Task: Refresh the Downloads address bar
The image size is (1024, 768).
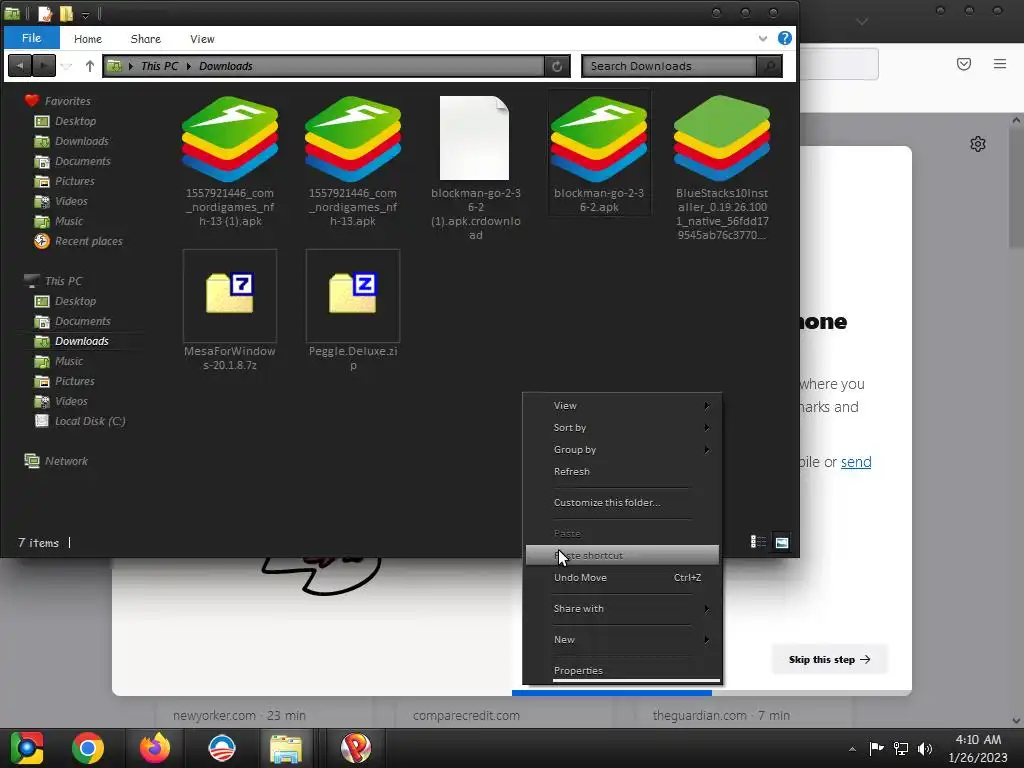Action: [x=557, y=66]
